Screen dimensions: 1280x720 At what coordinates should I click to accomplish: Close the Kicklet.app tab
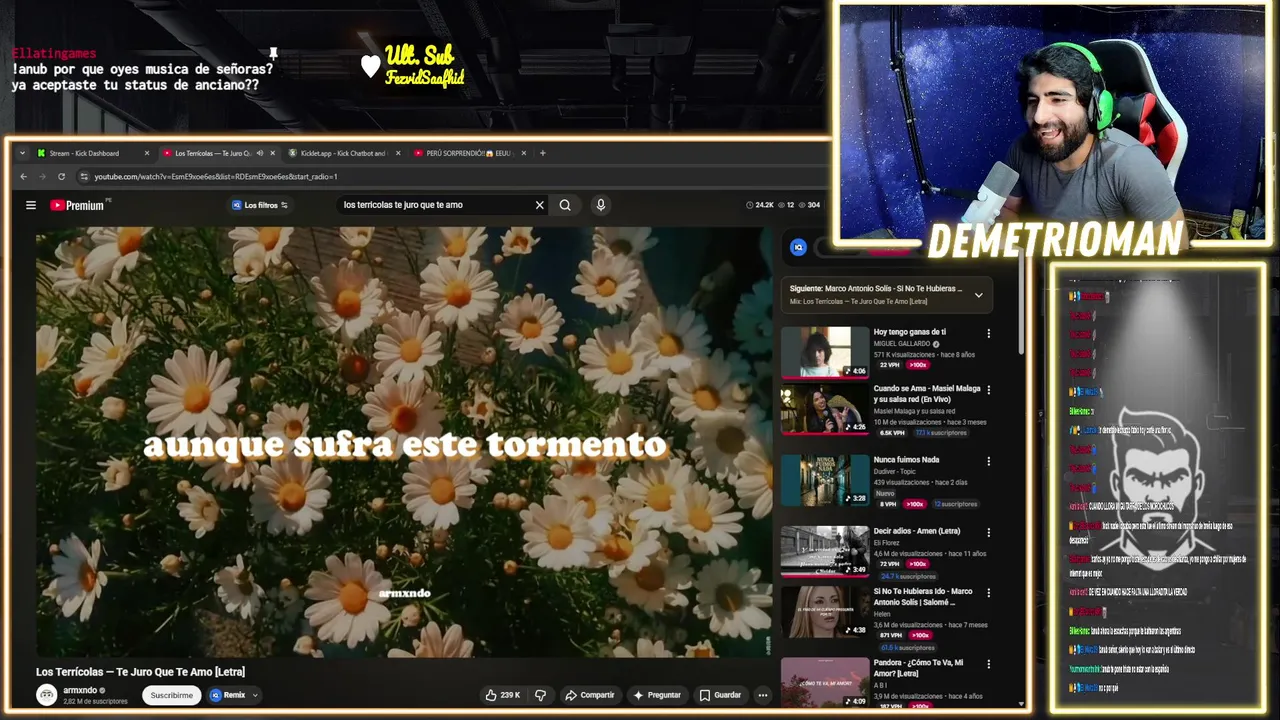coord(398,153)
